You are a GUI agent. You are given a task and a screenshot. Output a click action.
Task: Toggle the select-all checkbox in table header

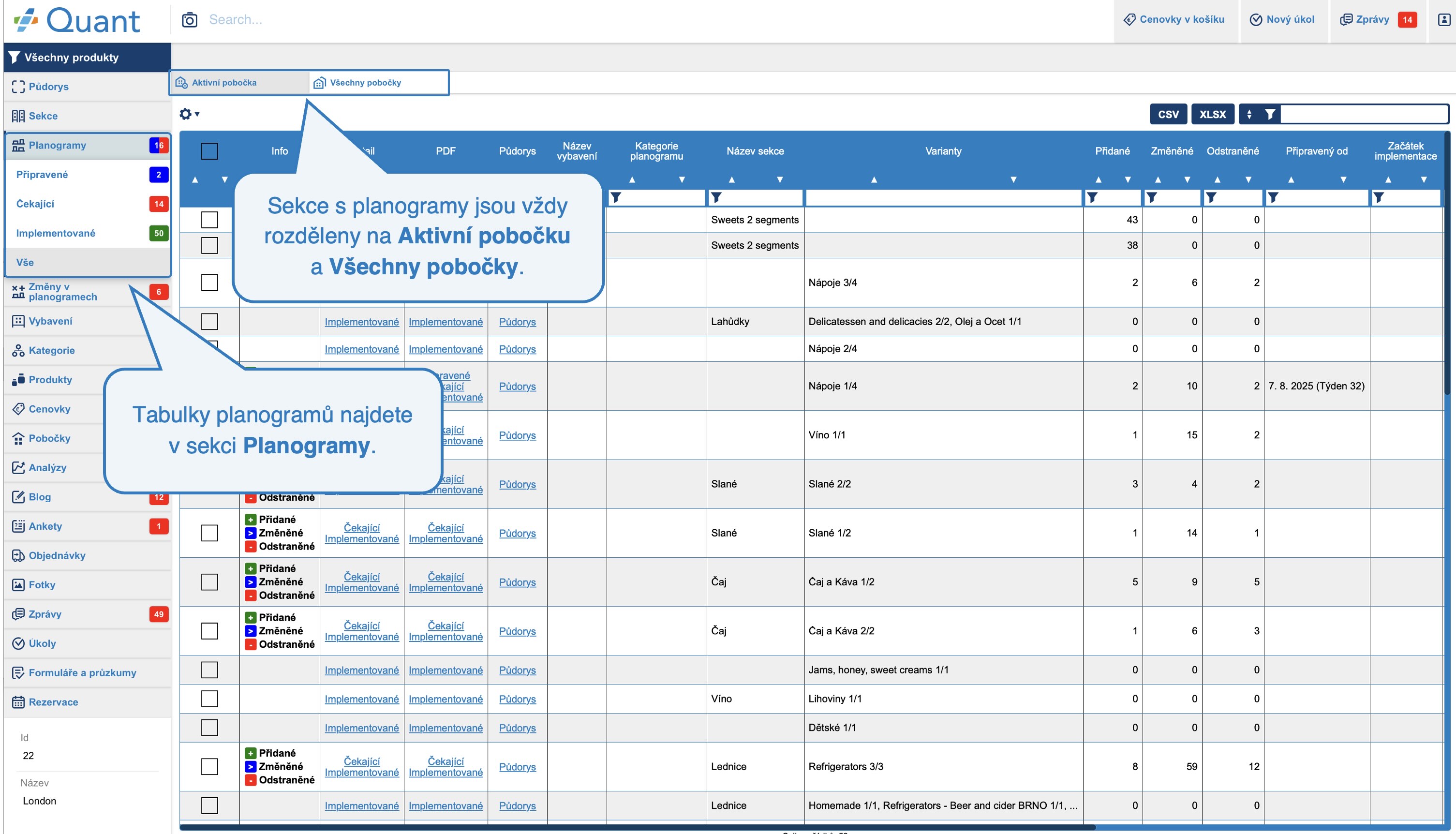click(209, 150)
